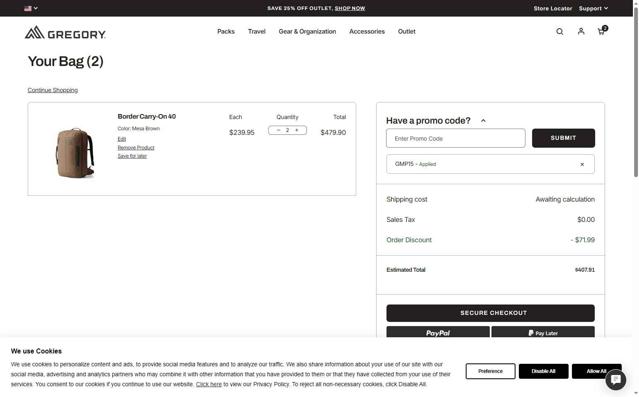Click the $479.90 item total

pos(333,132)
